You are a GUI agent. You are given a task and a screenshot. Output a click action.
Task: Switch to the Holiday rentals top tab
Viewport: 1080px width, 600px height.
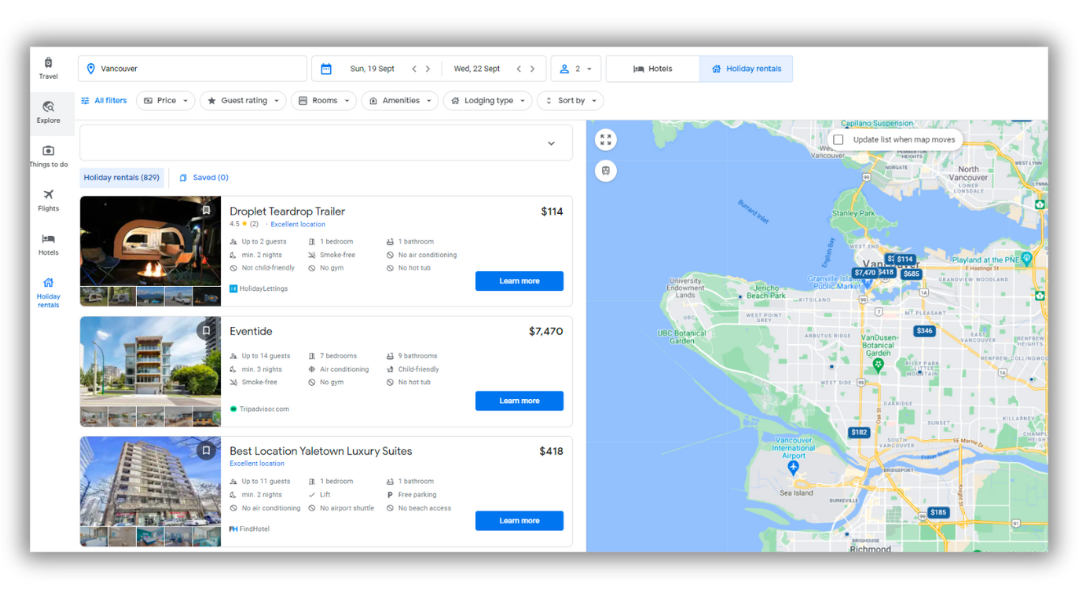(747, 69)
